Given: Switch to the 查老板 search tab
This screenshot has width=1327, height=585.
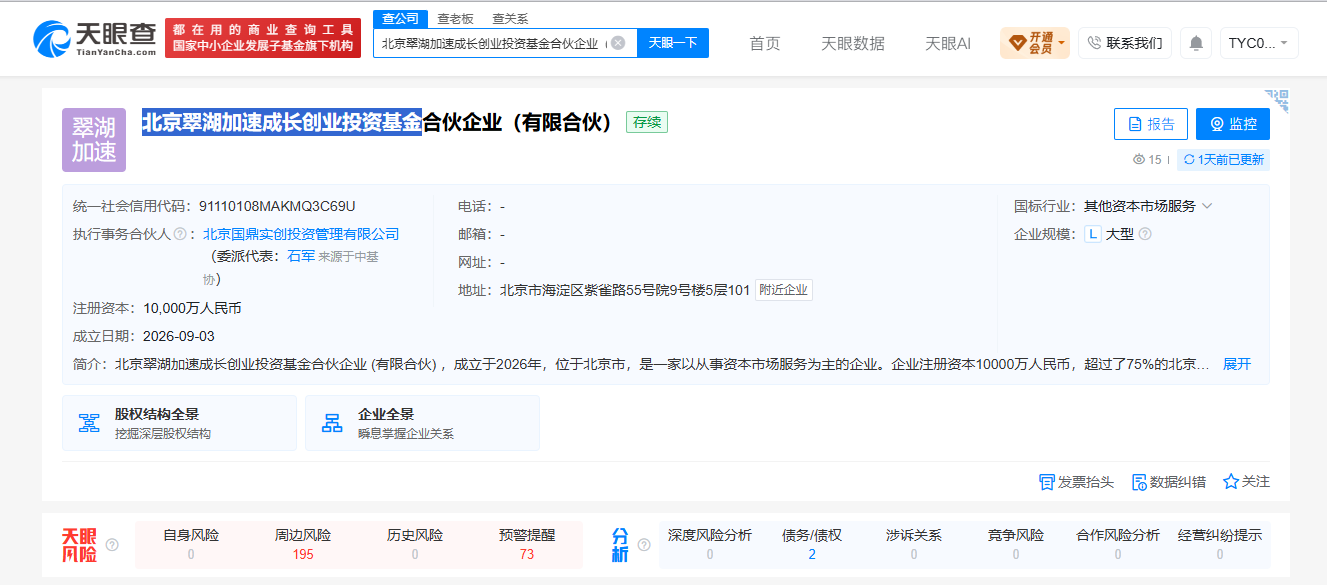Looking at the screenshot, I should click(455, 19).
